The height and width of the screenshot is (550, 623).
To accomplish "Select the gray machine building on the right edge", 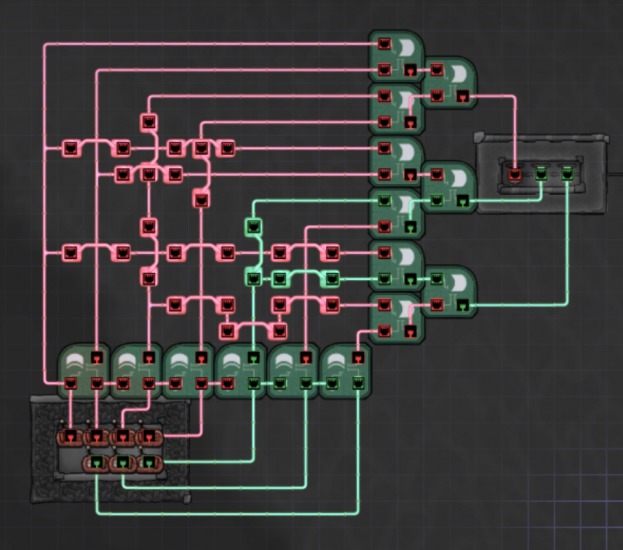I will pyautogui.click(x=541, y=174).
